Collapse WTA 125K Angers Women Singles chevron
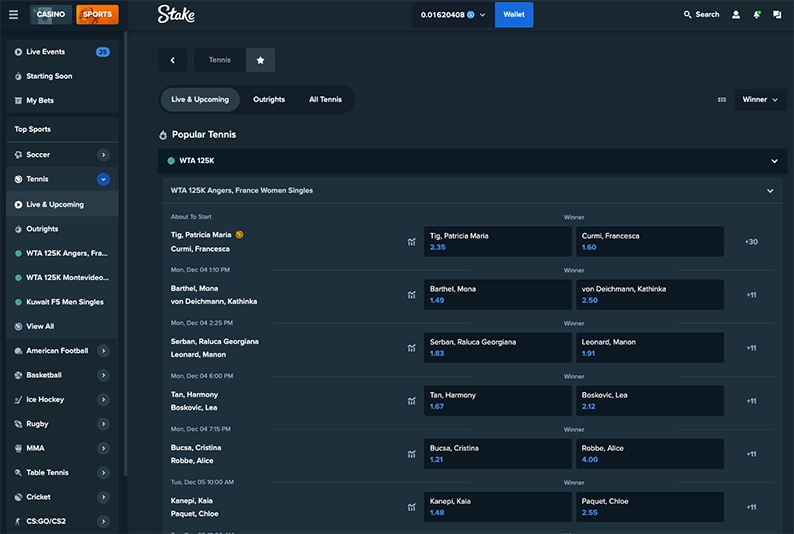The width and height of the screenshot is (794, 534). 770,191
